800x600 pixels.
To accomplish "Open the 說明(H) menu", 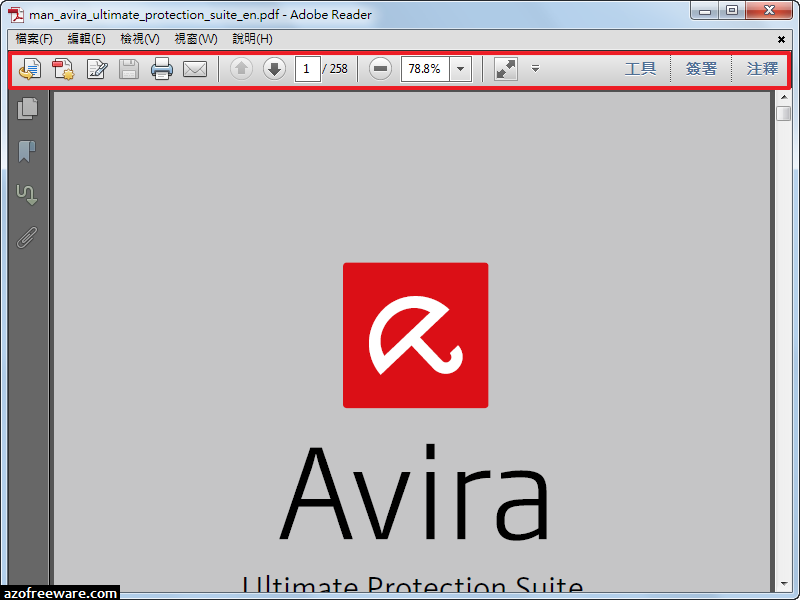I will (253, 39).
